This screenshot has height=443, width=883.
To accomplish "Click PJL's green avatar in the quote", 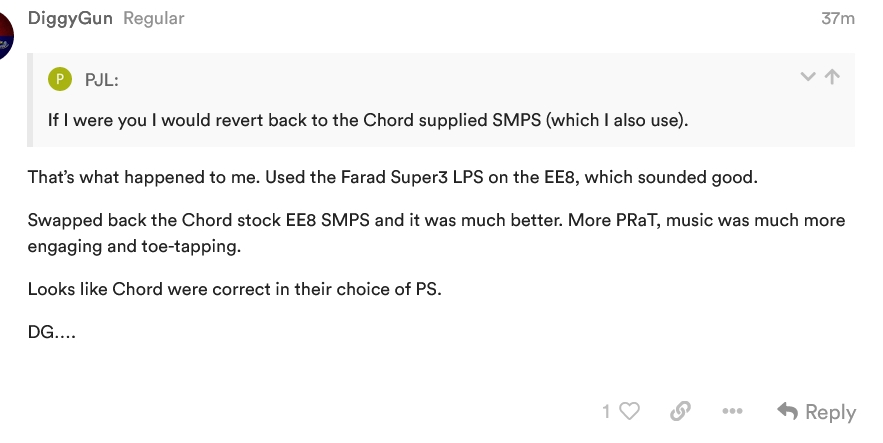I will click(60, 80).
